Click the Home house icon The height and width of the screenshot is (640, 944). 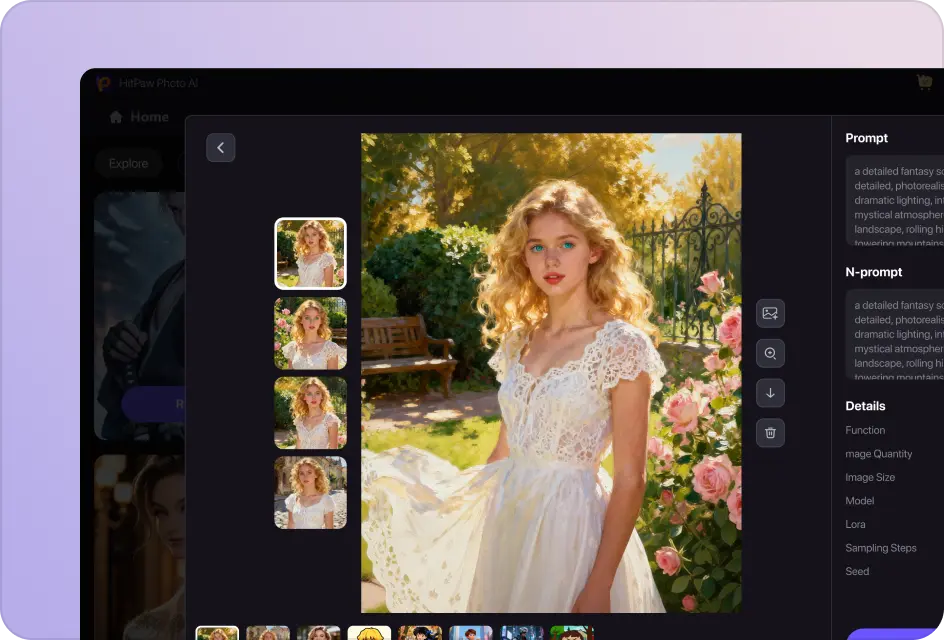116,117
